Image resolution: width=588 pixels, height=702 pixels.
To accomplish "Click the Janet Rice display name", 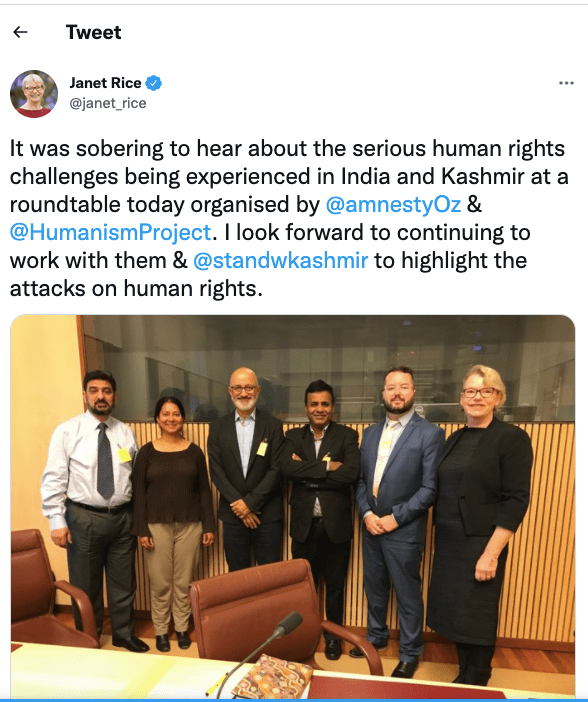I will click(x=105, y=83).
